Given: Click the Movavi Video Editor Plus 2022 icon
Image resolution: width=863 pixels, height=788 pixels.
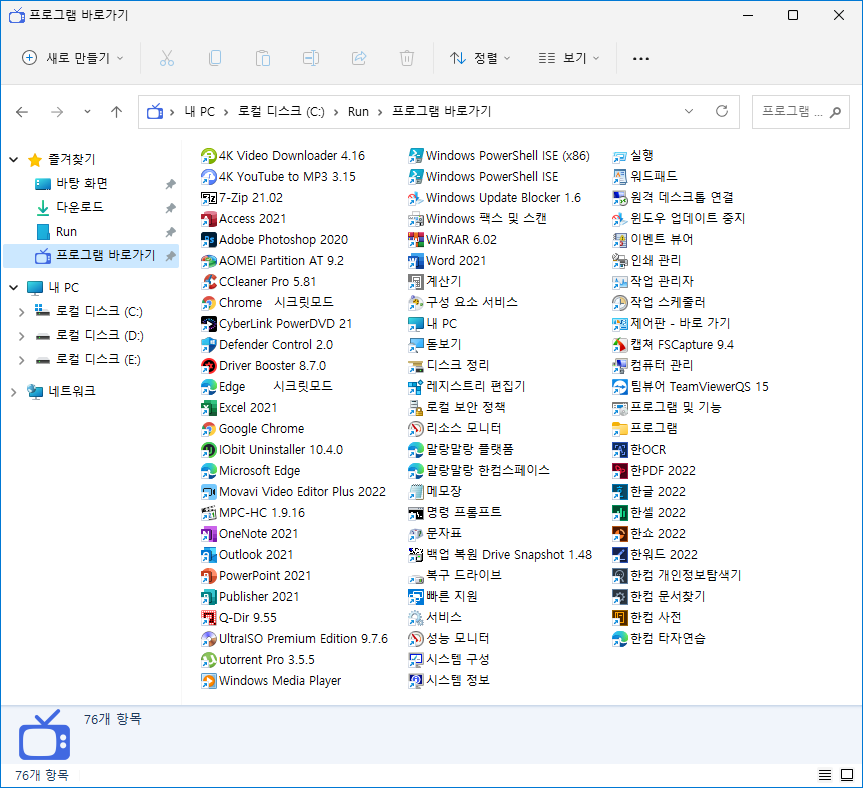Looking at the screenshot, I should pyautogui.click(x=209, y=492).
